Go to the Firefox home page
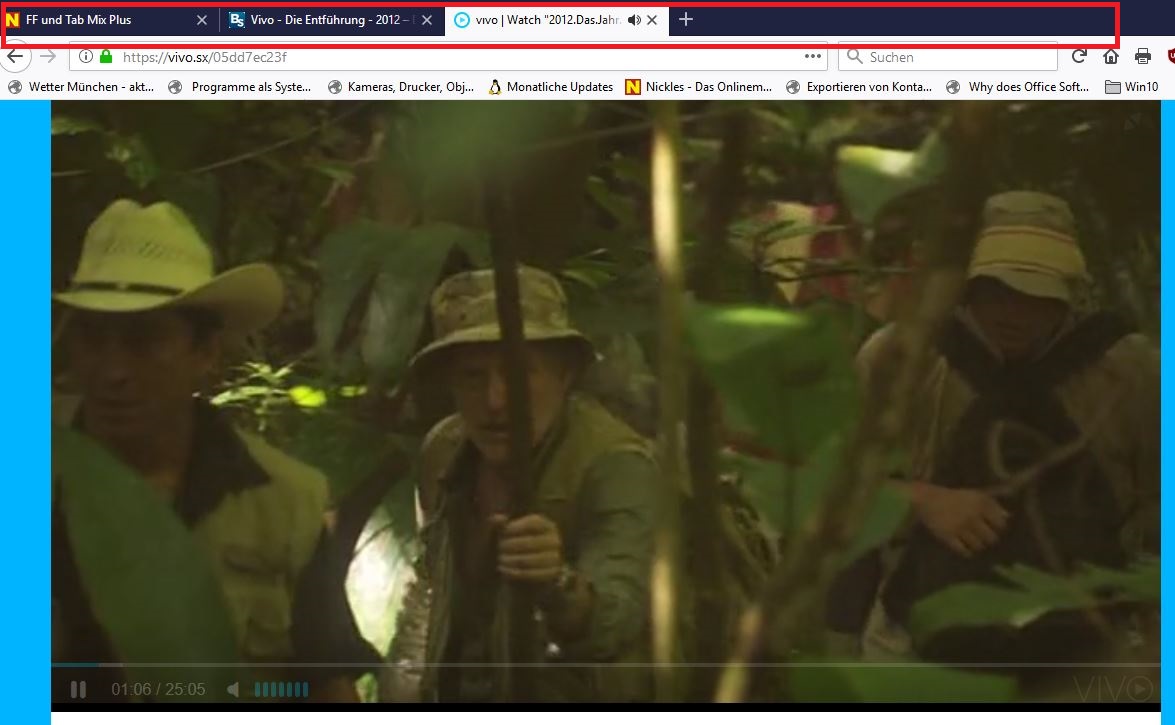Image resolution: width=1175 pixels, height=725 pixels. click(x=1111, y=56)
